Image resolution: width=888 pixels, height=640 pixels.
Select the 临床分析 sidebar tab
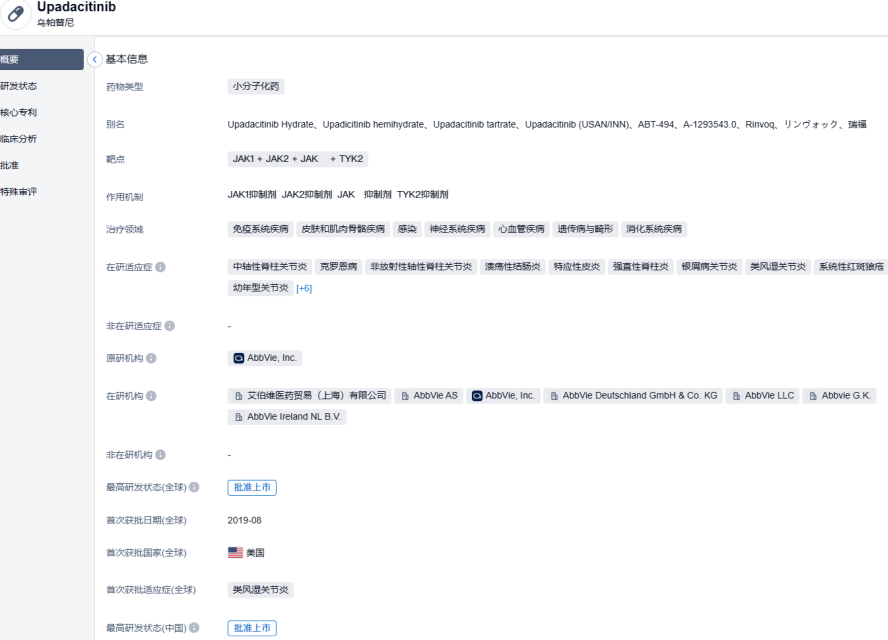tap(20, 139)
